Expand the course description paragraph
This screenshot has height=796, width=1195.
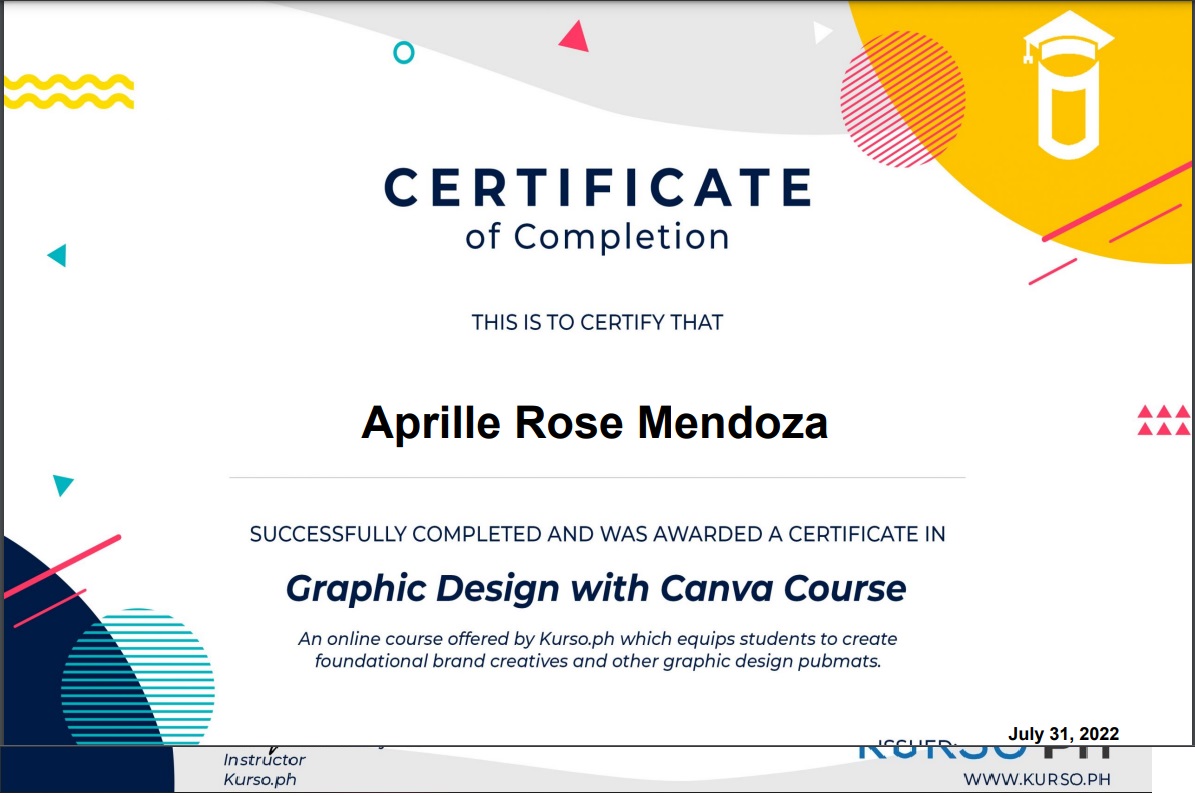click(x=597, y=650)
